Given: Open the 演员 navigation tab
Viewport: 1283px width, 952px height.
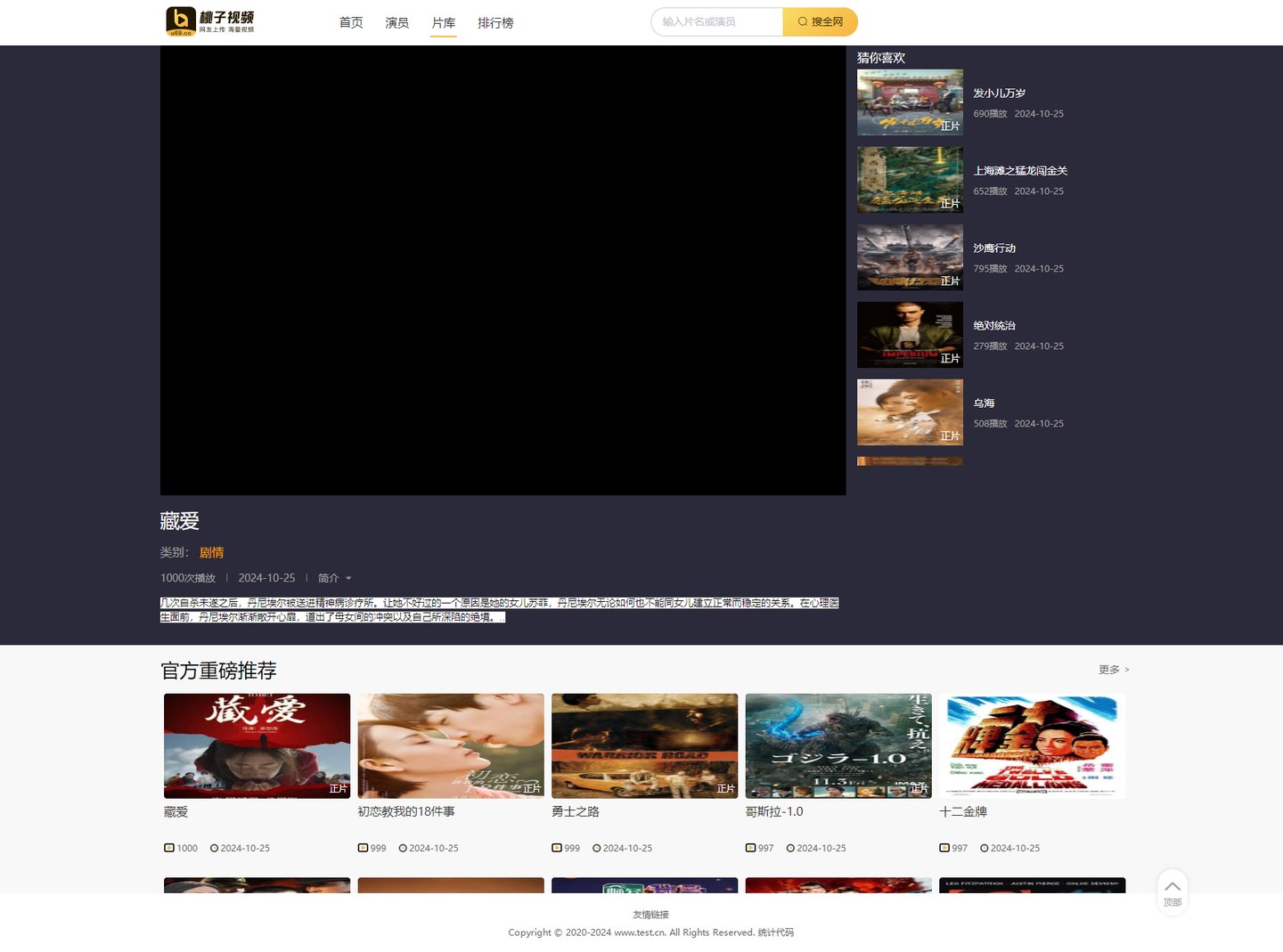Looking at the screenshot, I should tap(397, 22).
